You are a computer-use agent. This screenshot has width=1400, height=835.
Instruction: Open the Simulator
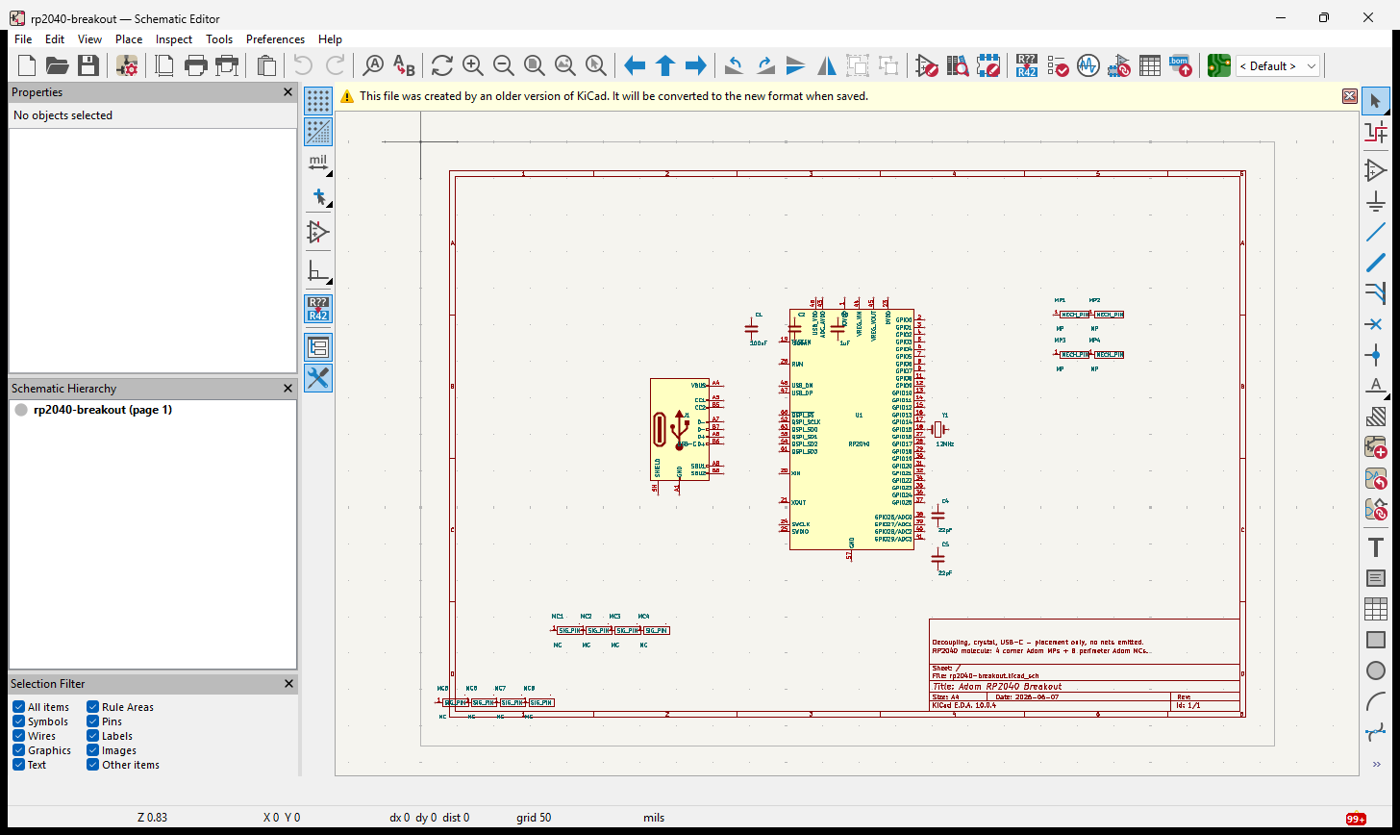pos(1088,66)
